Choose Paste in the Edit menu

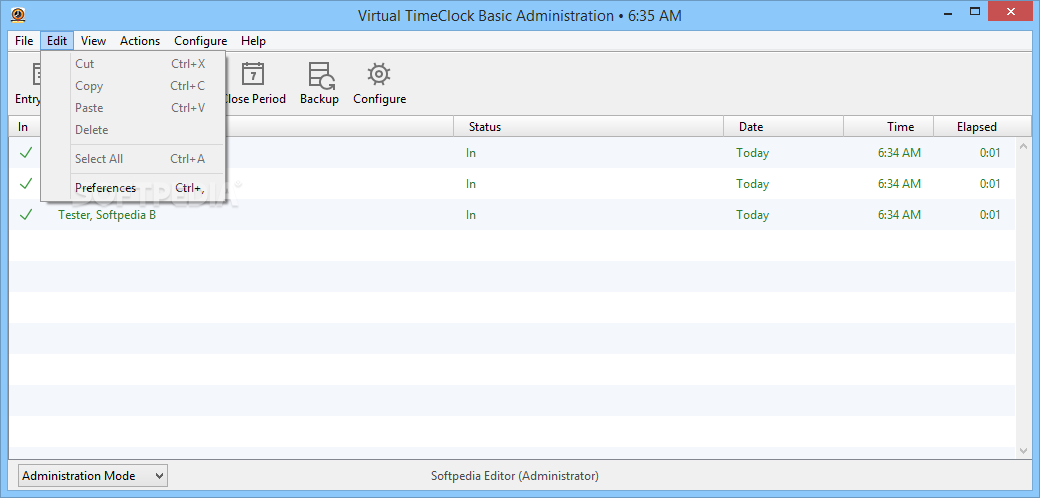point(133,107)
